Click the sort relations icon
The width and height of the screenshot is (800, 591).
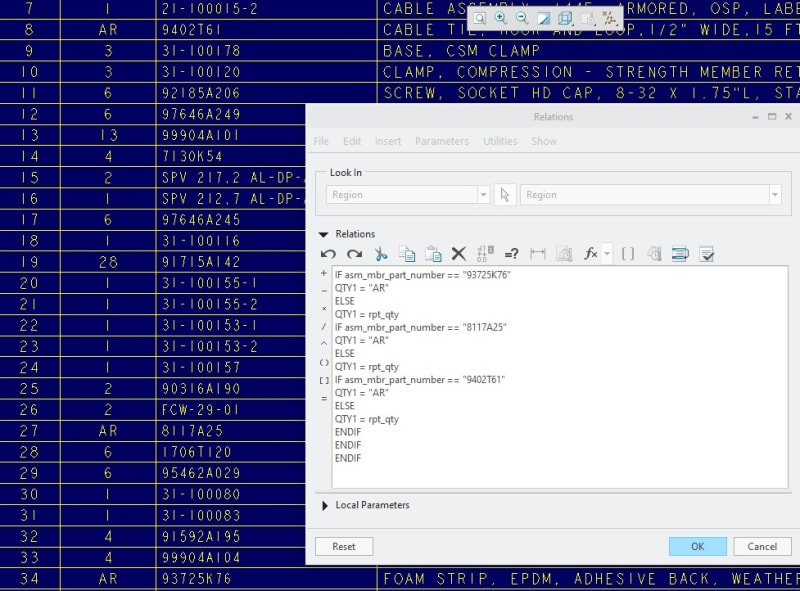680,254
